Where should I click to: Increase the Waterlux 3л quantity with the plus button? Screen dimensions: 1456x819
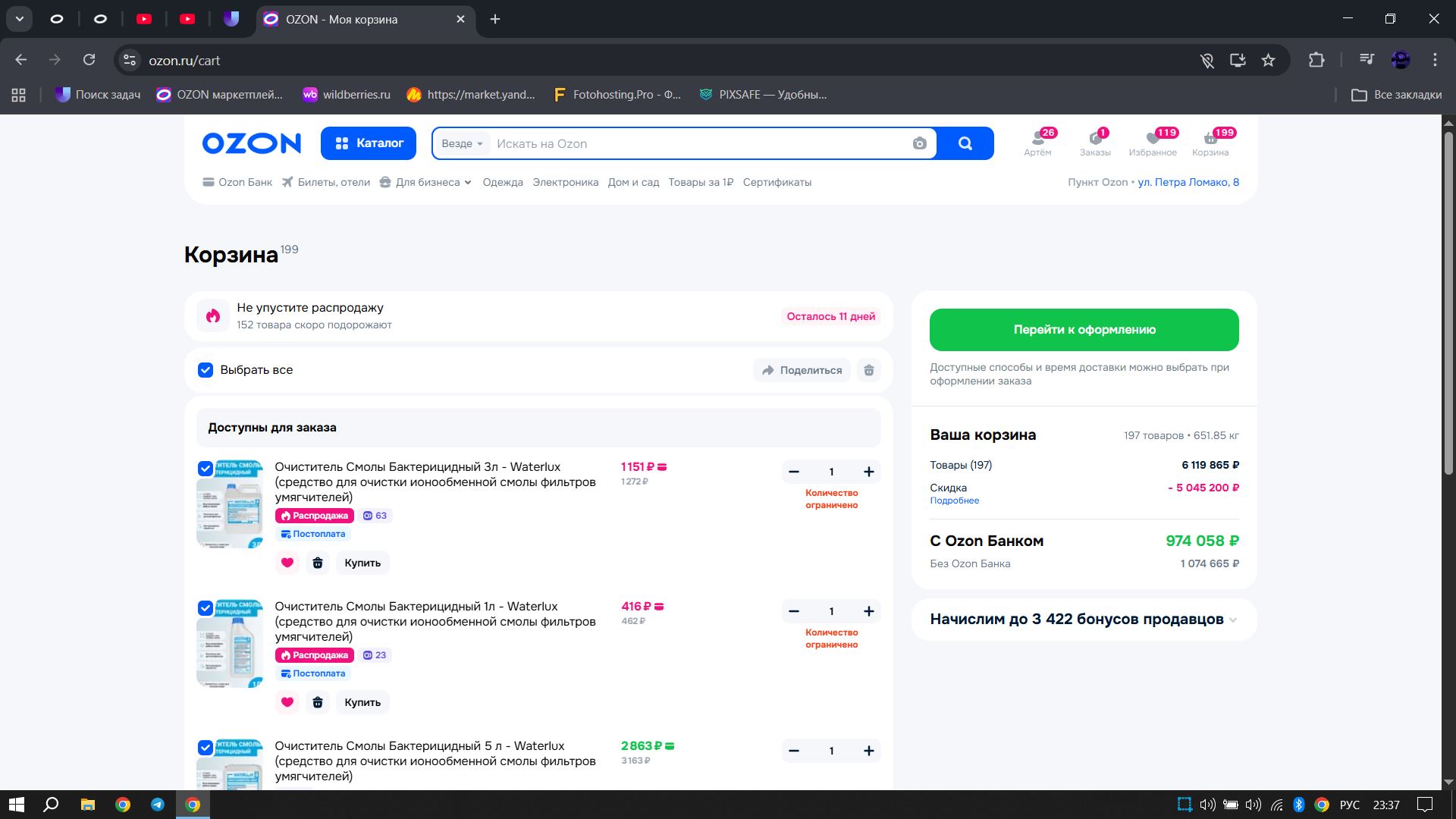869,472
